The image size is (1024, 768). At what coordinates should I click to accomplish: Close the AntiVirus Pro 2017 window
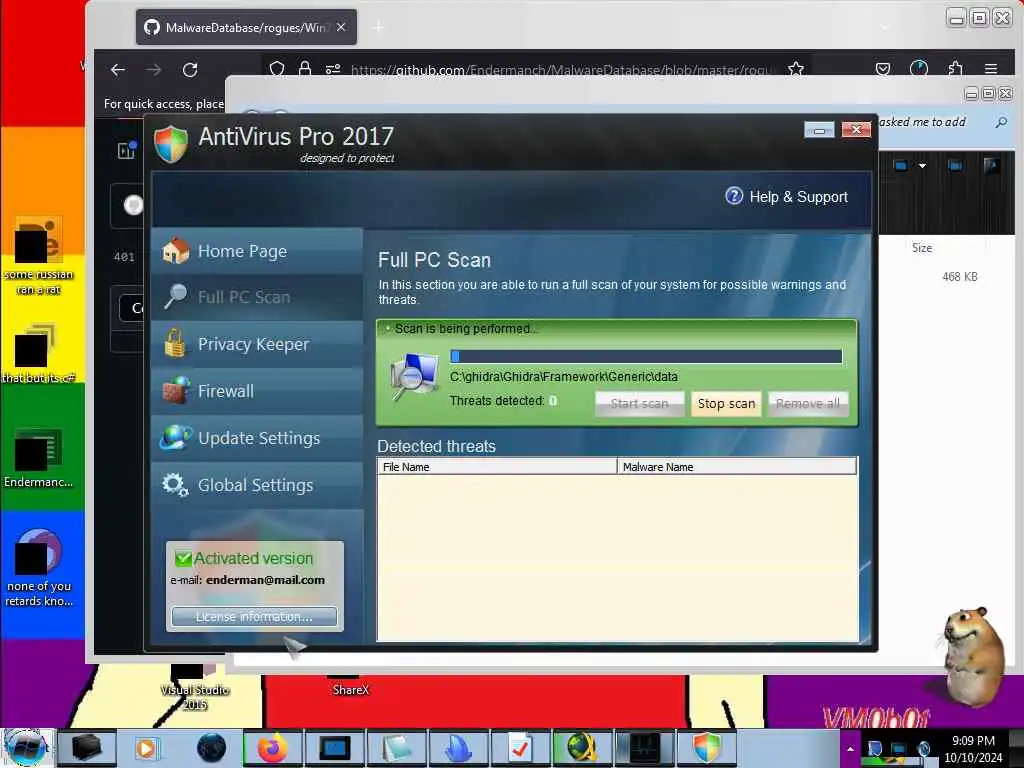[856, 129]
